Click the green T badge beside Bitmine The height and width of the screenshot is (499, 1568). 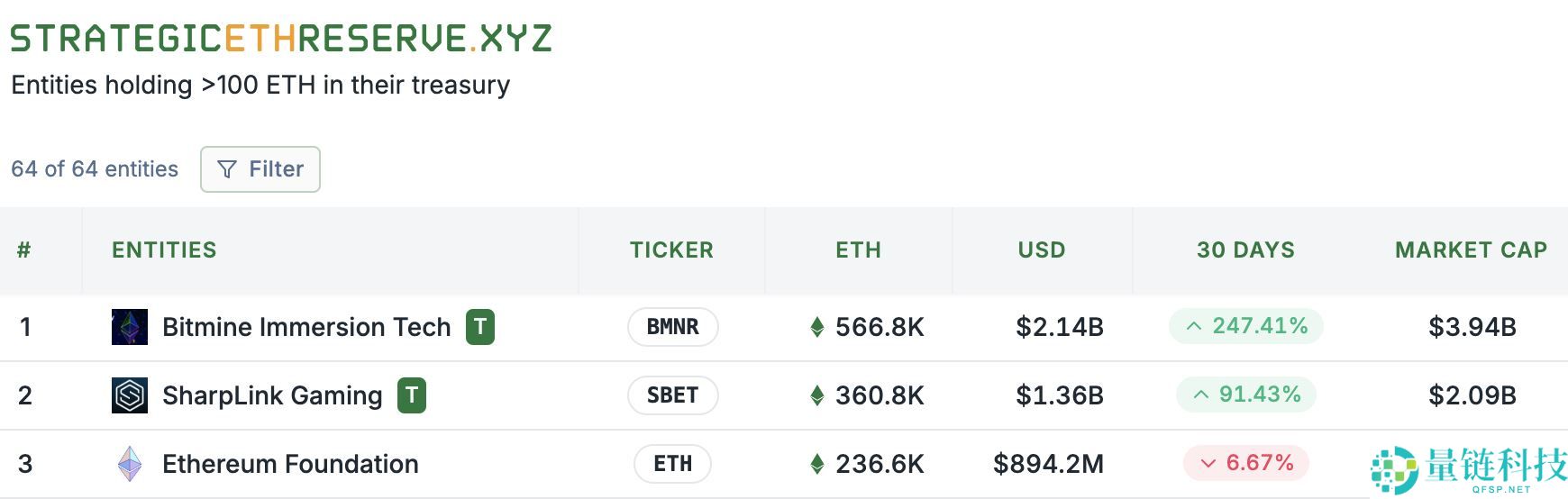480,327
